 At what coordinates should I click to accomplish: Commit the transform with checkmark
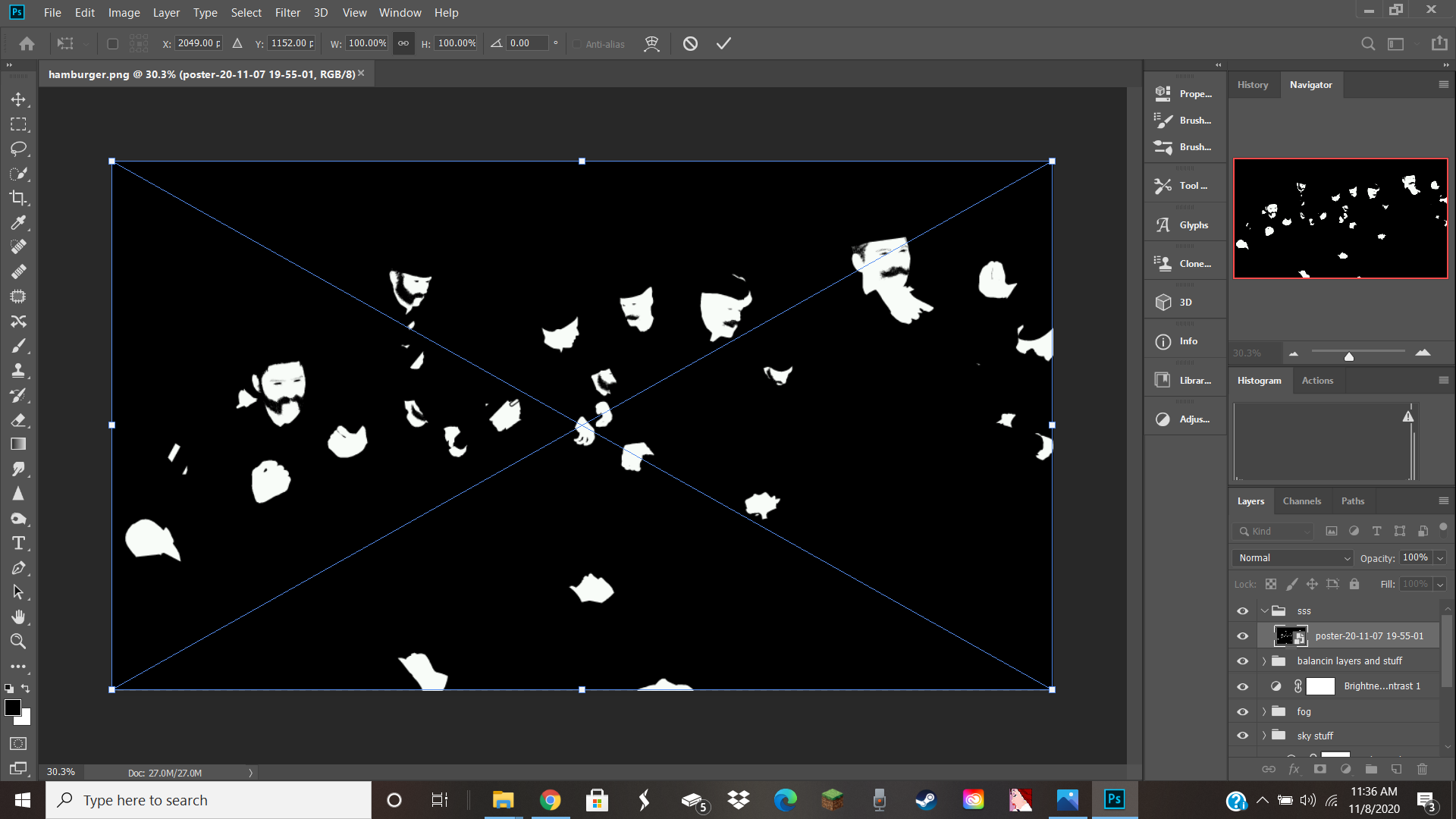click(x=723, y=43)
